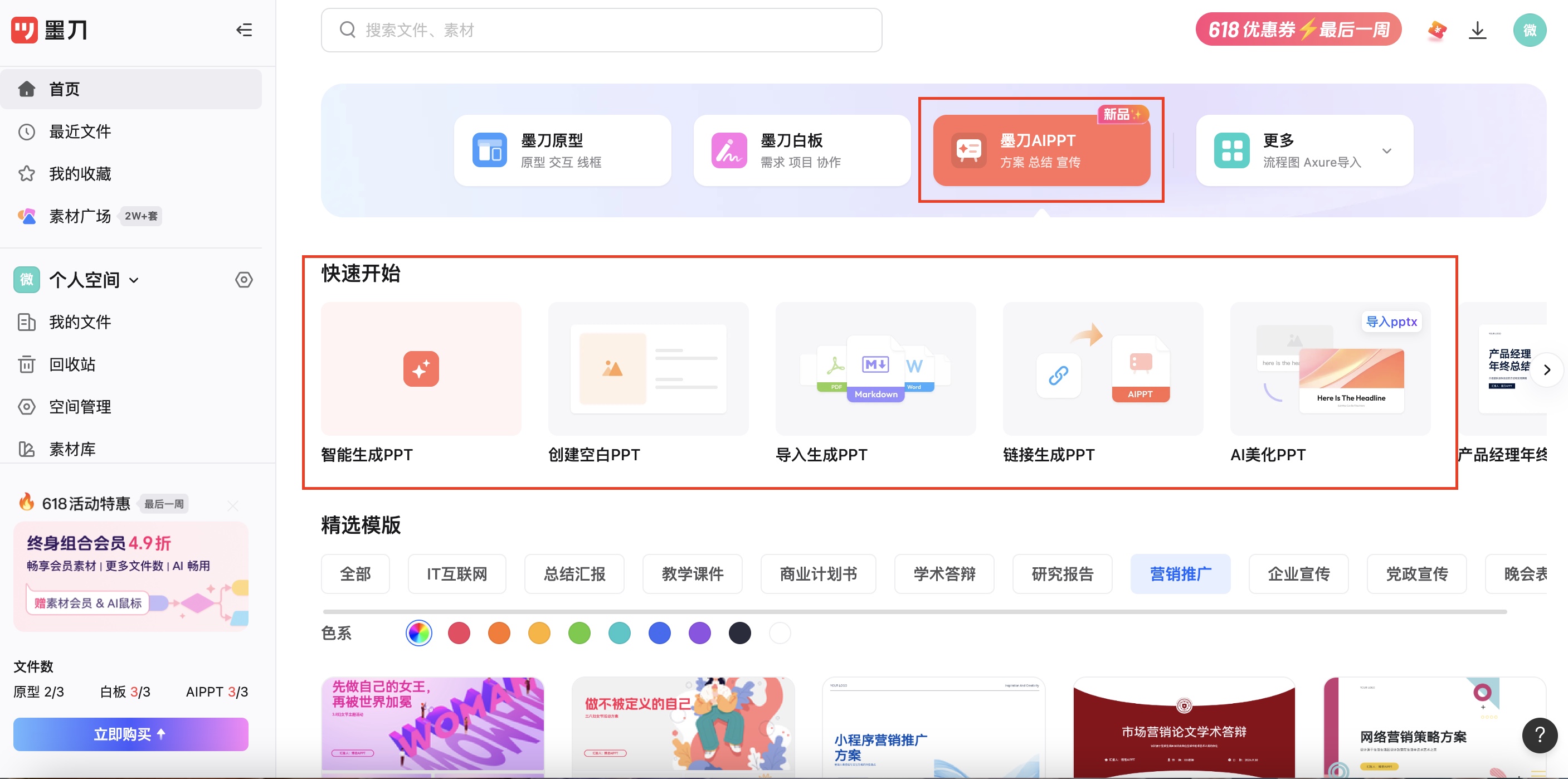The width and height of the screenshot is (1568, 779).
Task: Click the fire icon beside 618活动特惠
Action: tap(26, 502)
